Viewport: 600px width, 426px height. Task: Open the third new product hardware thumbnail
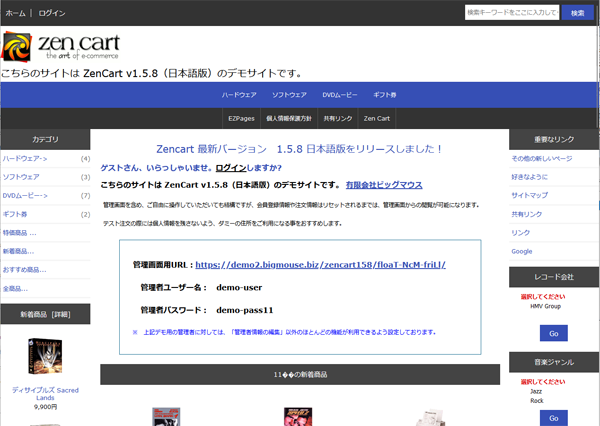432,418
